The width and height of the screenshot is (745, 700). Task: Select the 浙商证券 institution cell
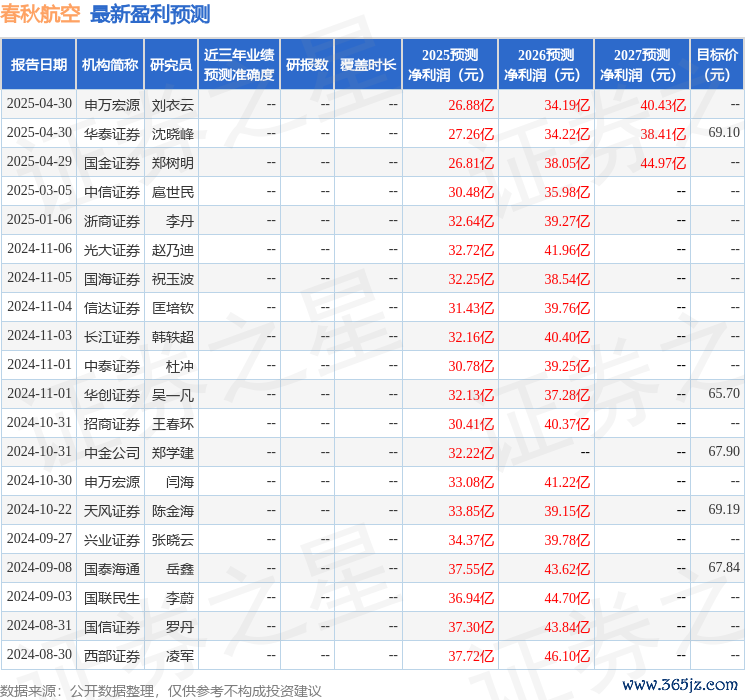point(112,221)
